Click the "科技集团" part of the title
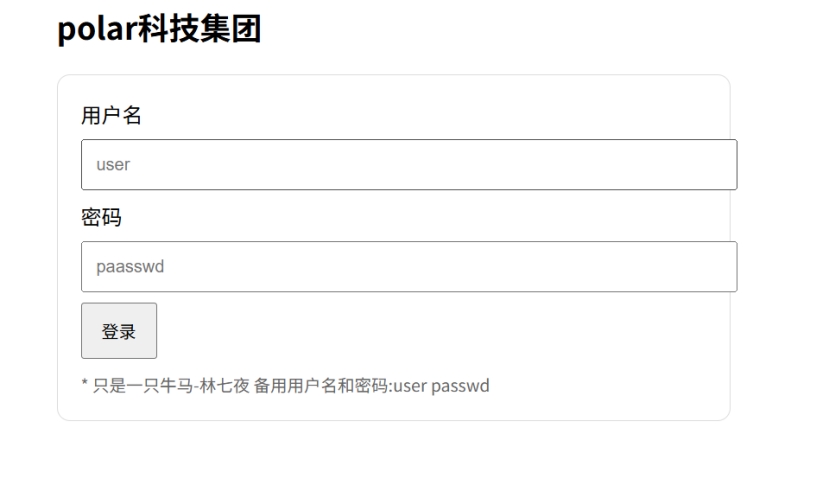The height and width of the screenshot is (479, 830). tap(200, 29)
